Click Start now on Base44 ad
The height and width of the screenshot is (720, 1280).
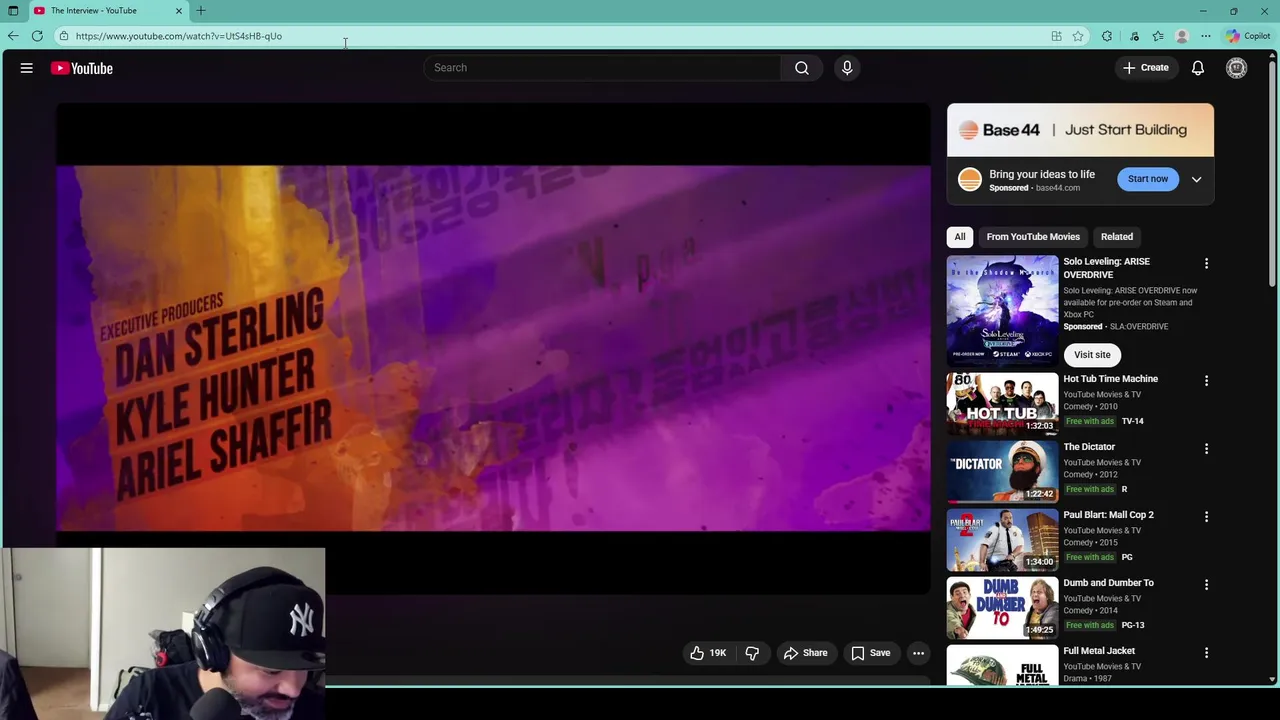pos(1148,179)
